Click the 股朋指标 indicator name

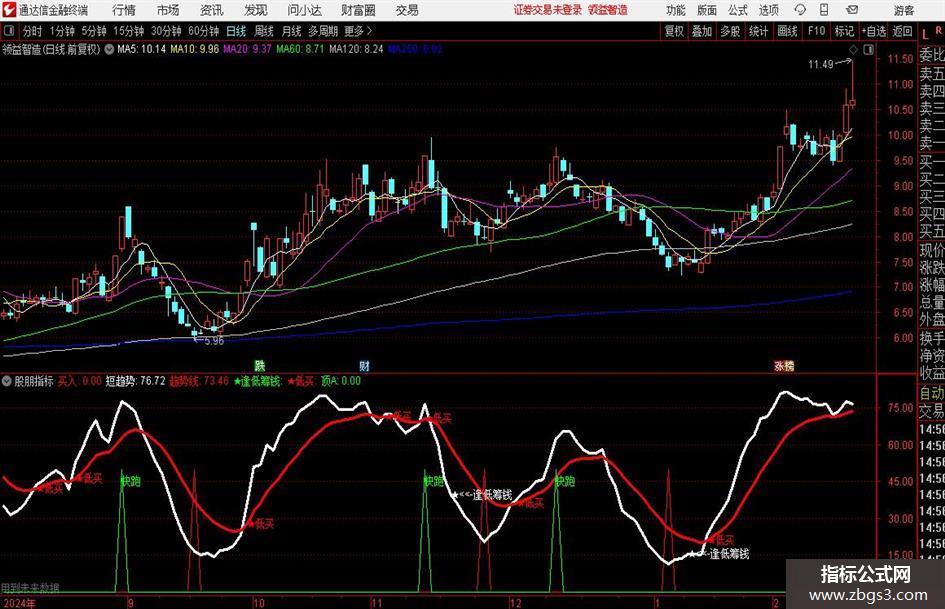(x=34, y=381)
